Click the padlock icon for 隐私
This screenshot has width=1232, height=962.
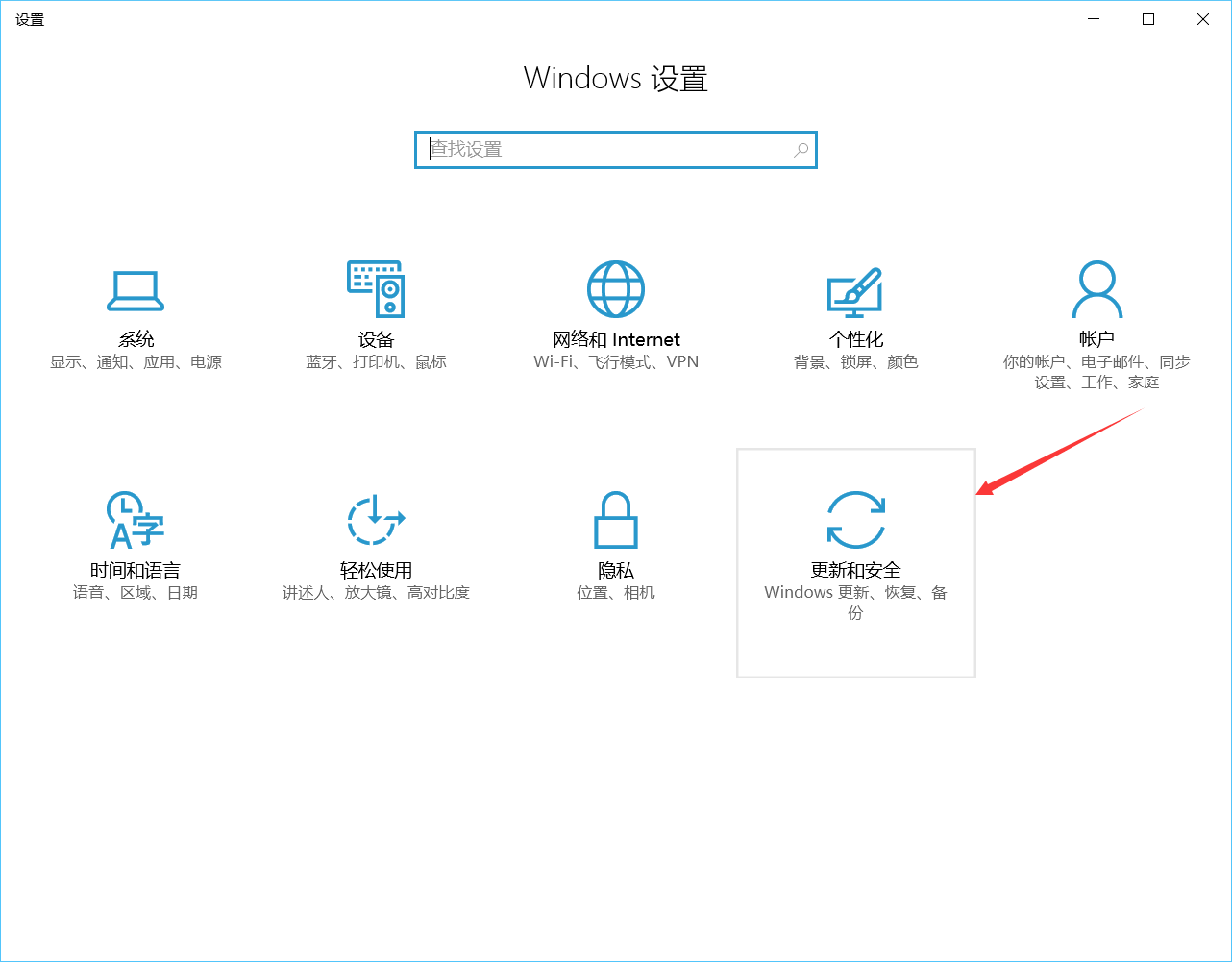(616, 520)
